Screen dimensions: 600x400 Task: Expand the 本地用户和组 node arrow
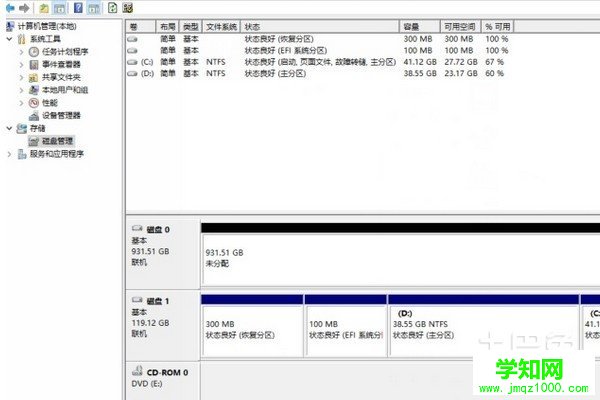(21, 90)
